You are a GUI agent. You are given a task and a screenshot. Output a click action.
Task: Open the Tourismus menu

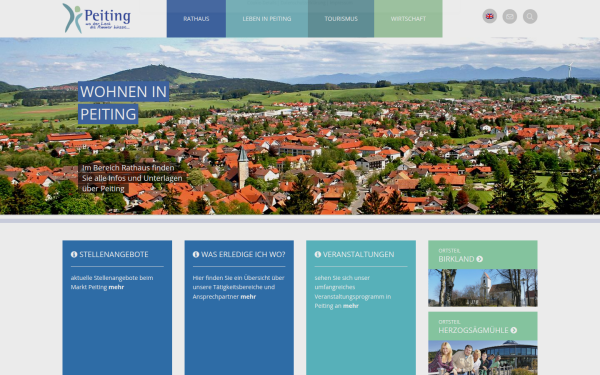tap(341, 19)
